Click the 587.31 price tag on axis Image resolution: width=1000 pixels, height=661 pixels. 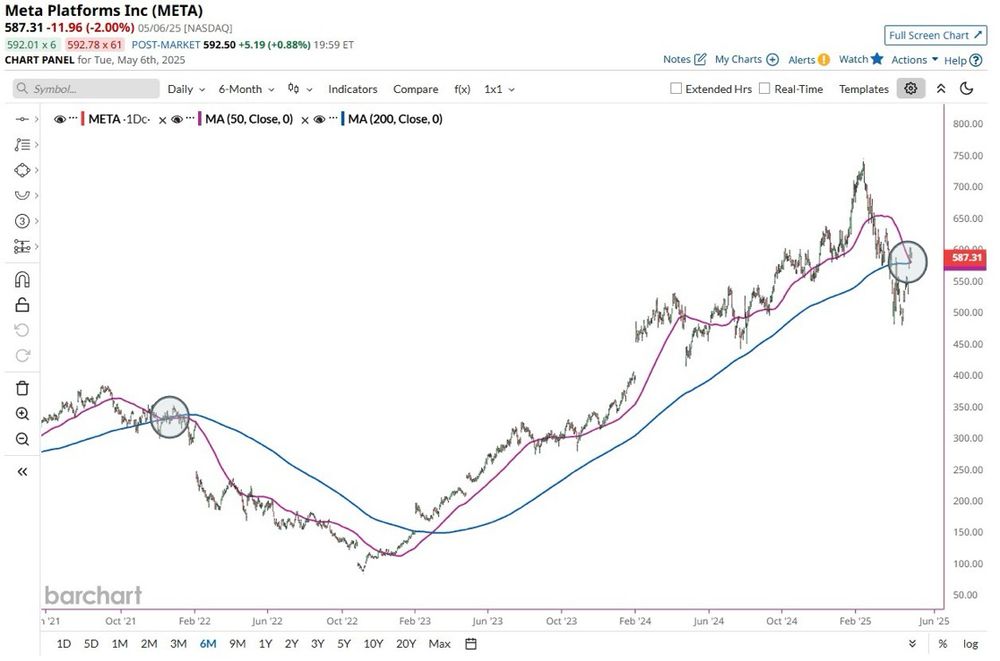967,258
